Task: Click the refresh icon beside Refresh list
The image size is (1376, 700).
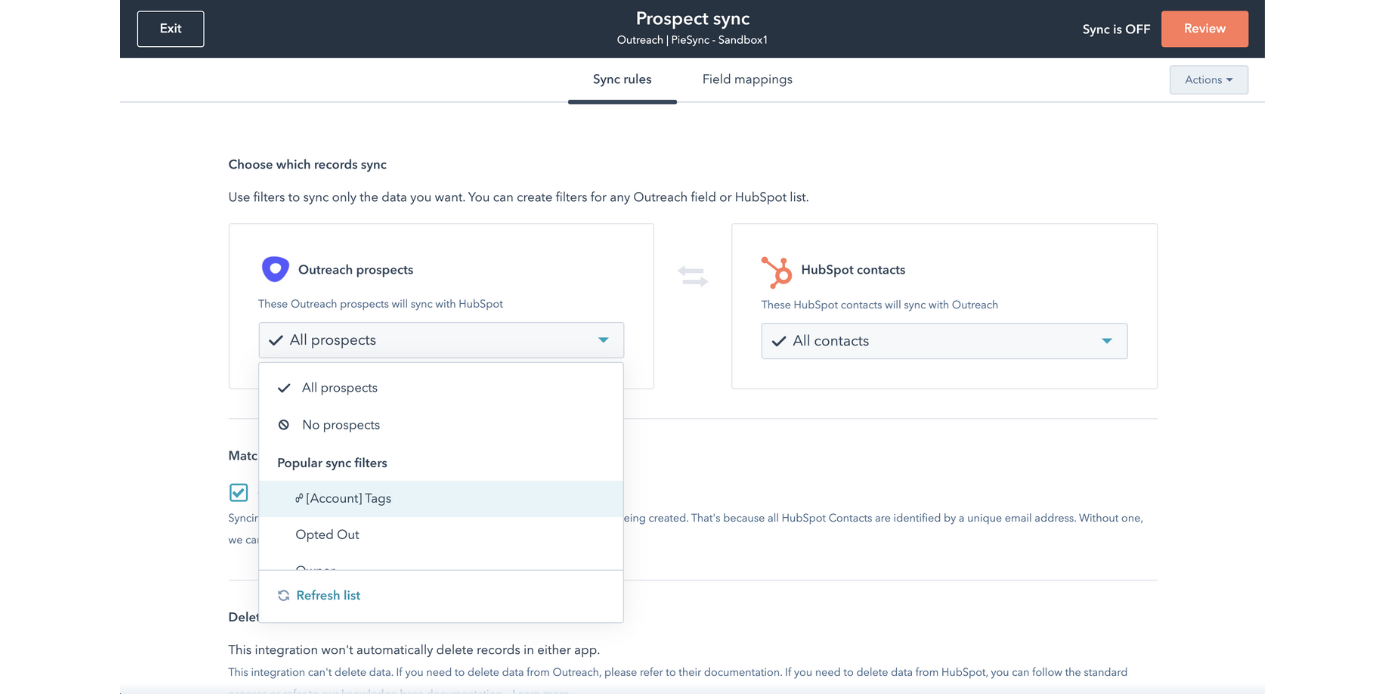Action: coord(282,594)
